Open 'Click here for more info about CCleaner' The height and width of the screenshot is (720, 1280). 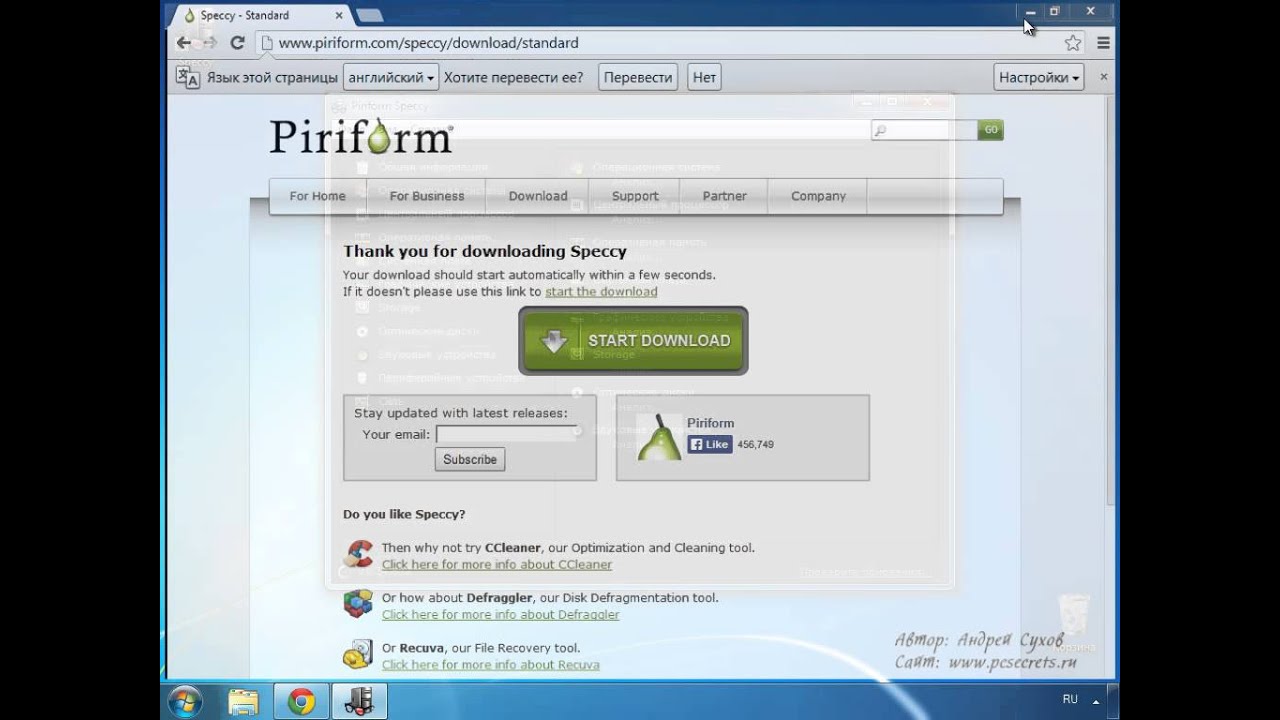click(x=497, y=565)
